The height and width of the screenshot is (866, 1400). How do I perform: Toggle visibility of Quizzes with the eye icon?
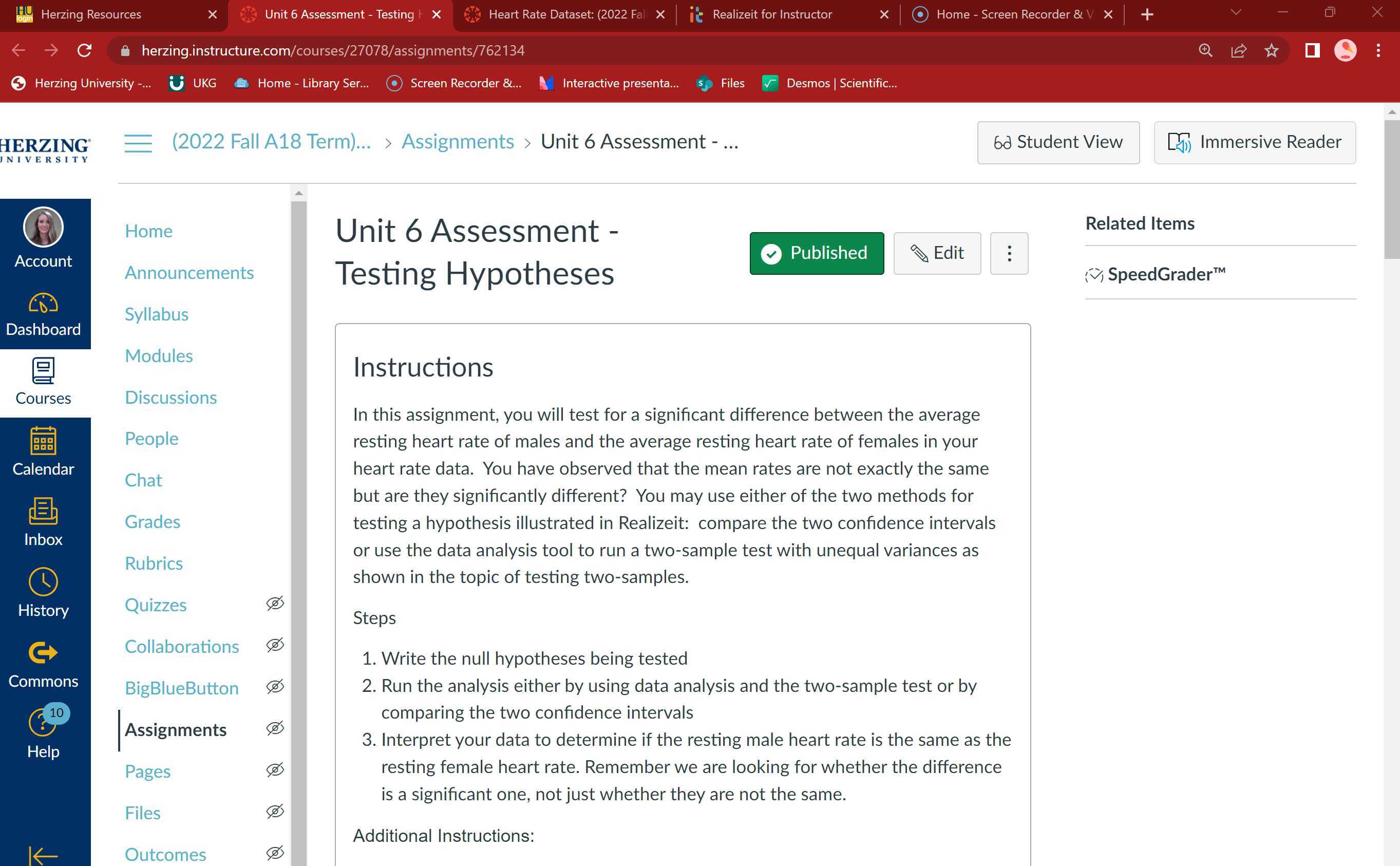click(x=275, y=603)
